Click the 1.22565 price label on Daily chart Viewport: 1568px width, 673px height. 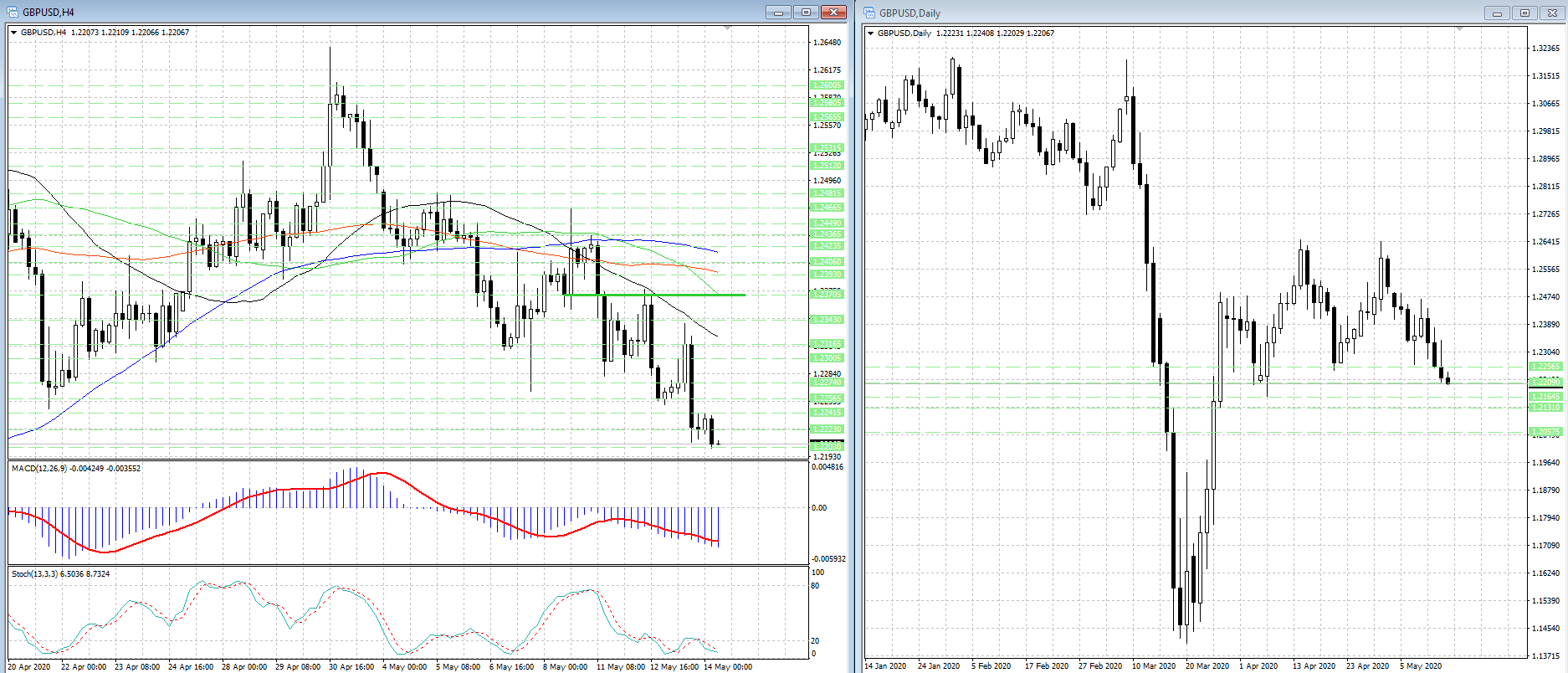coord(1545,367)
